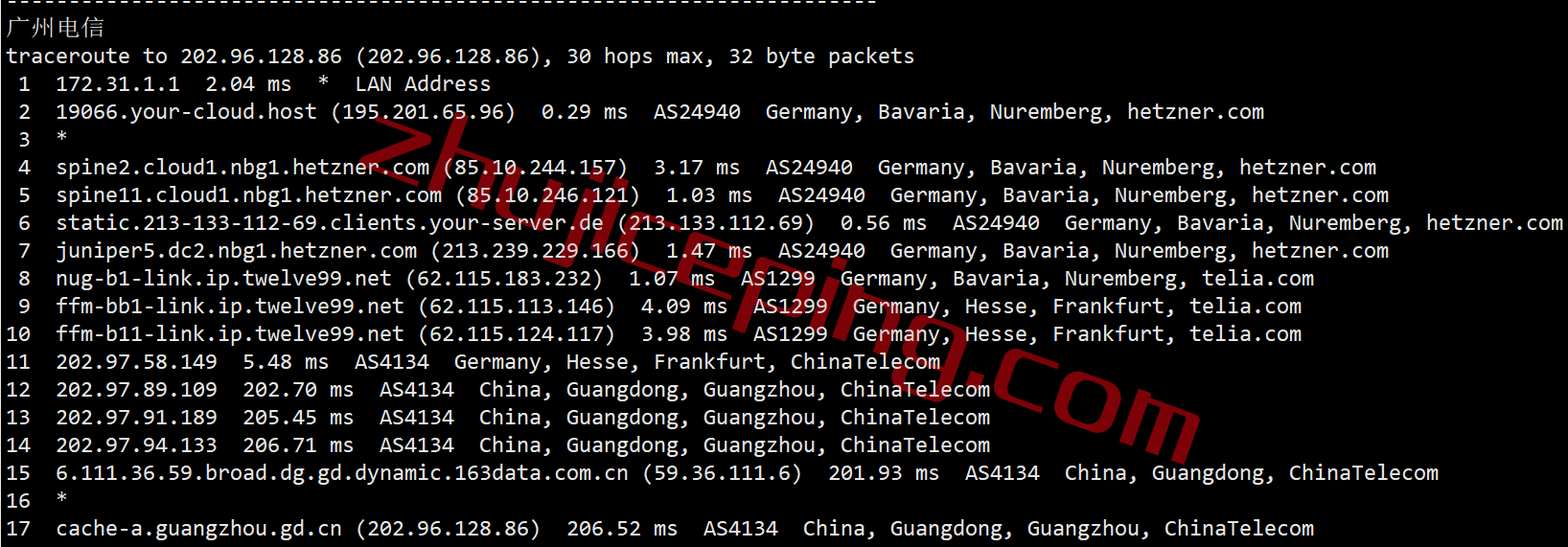Select the asterisk on hop 16

(x=62, y=498)
